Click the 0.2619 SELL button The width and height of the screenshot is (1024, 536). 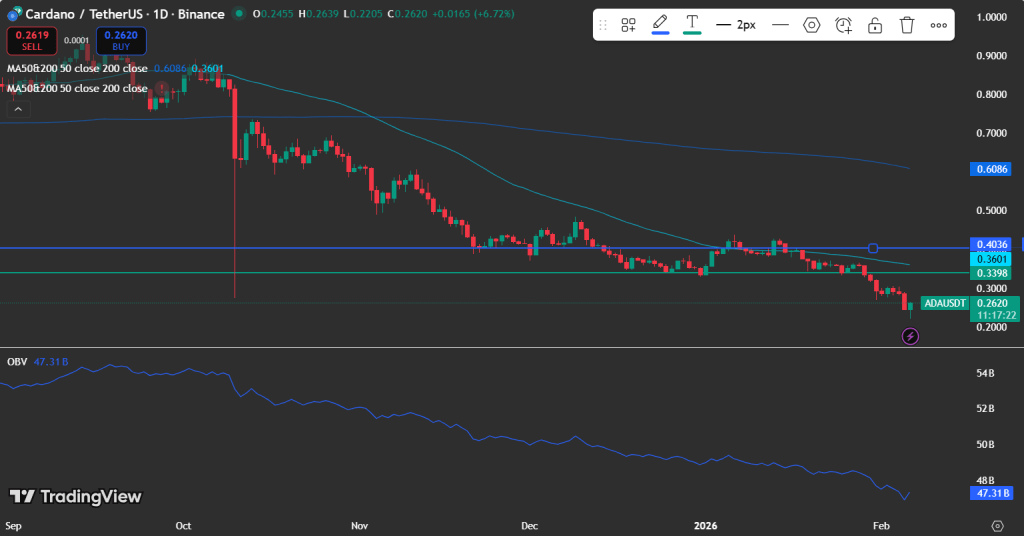31,40
